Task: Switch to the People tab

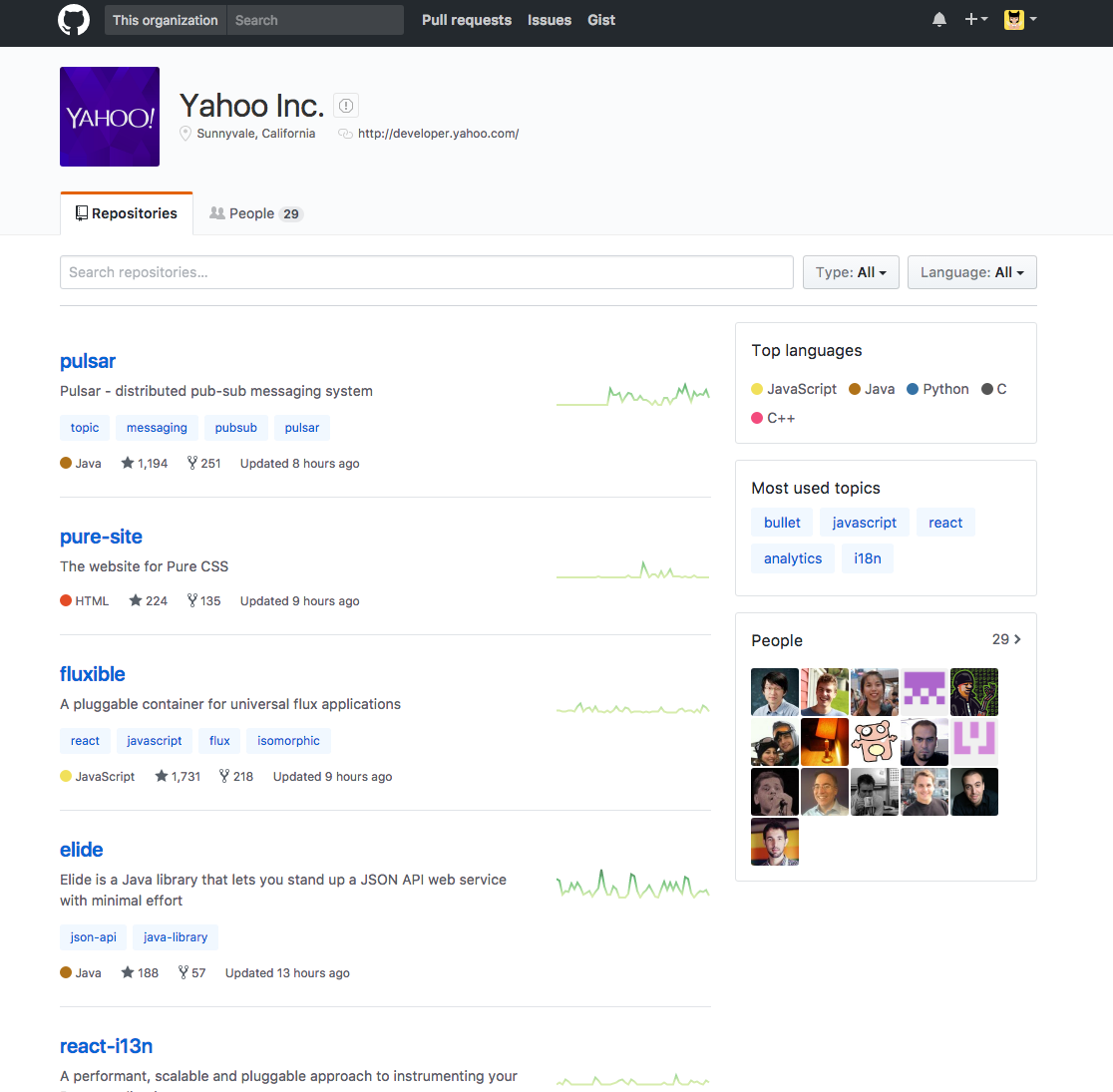Action: coord(256,213)
